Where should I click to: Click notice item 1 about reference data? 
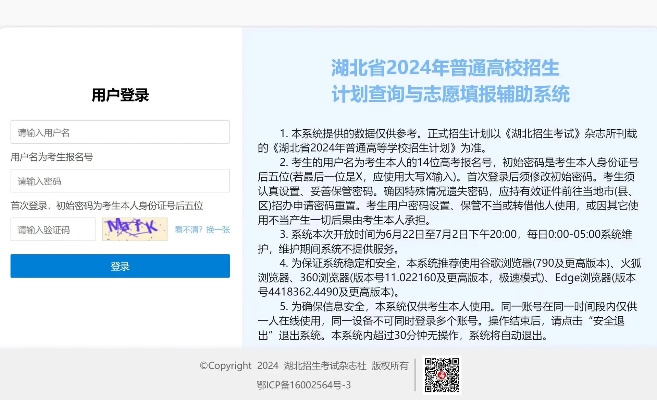pyautogui.click(x=447, y=141)
